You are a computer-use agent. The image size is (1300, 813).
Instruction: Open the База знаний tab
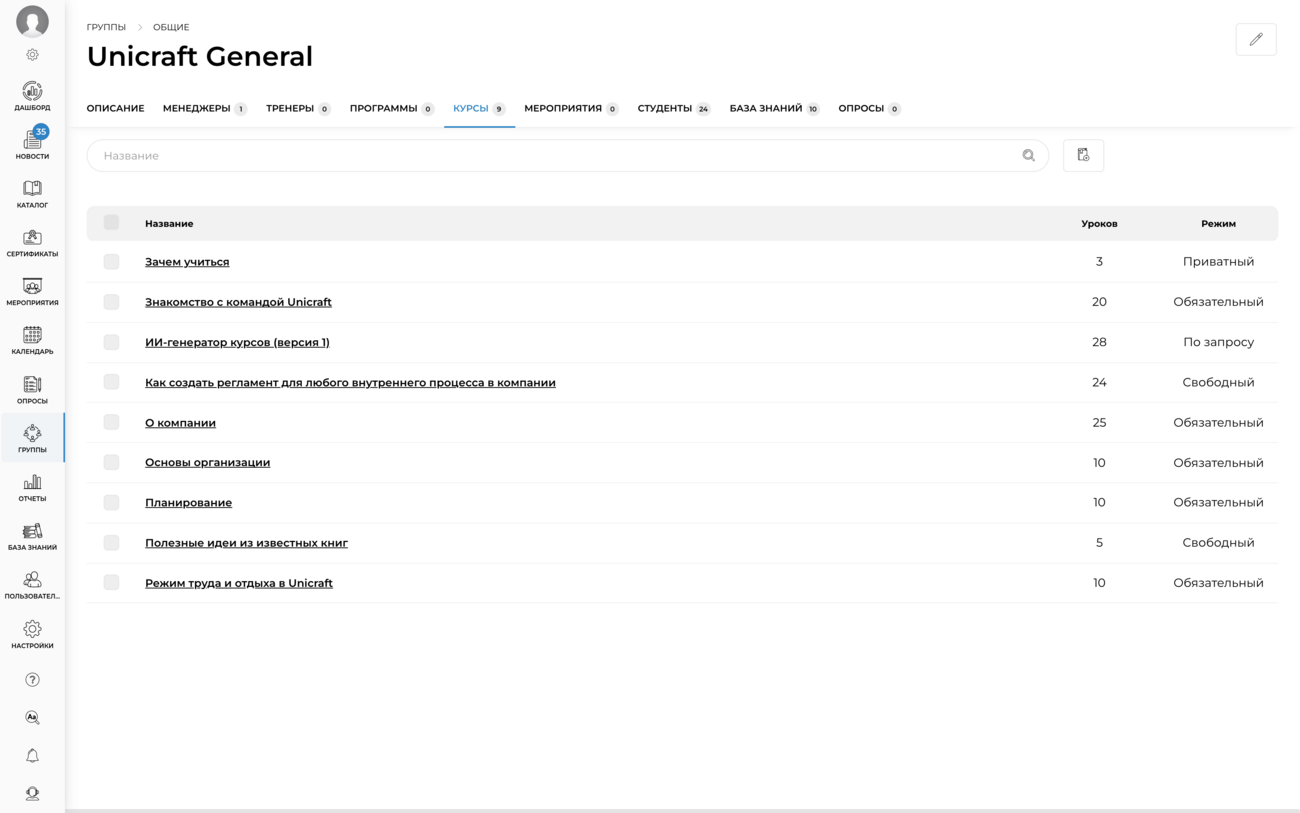[x=774, y=108]
